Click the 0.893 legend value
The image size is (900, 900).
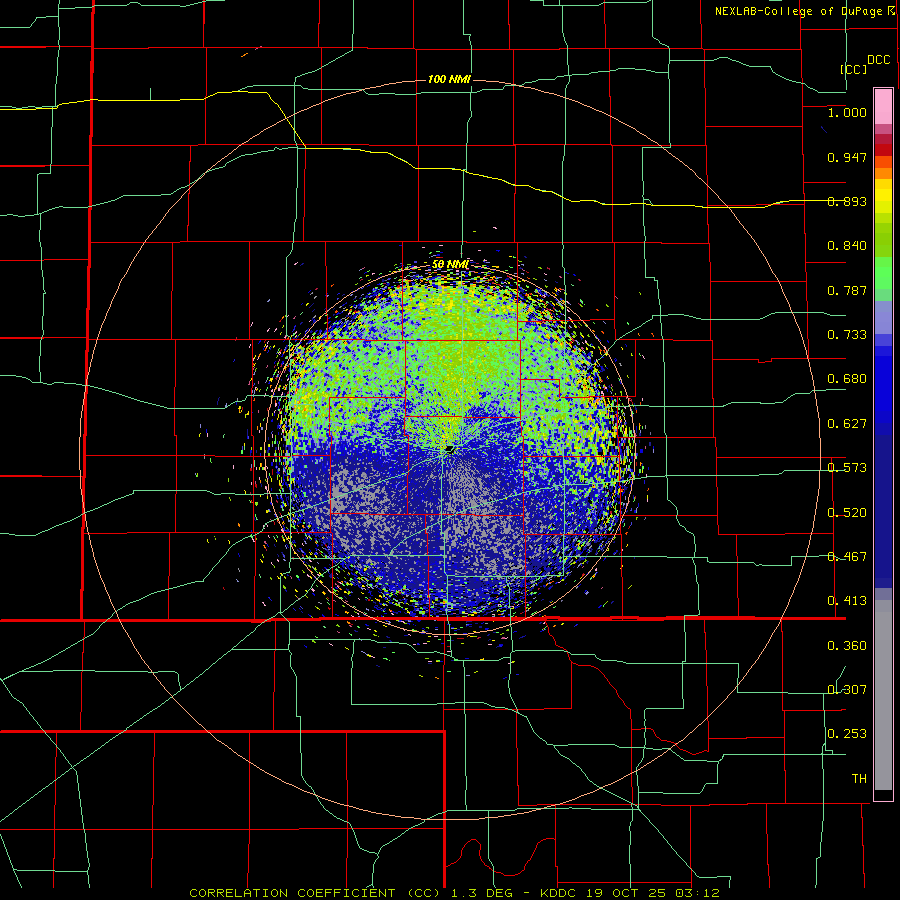point(847,201)
